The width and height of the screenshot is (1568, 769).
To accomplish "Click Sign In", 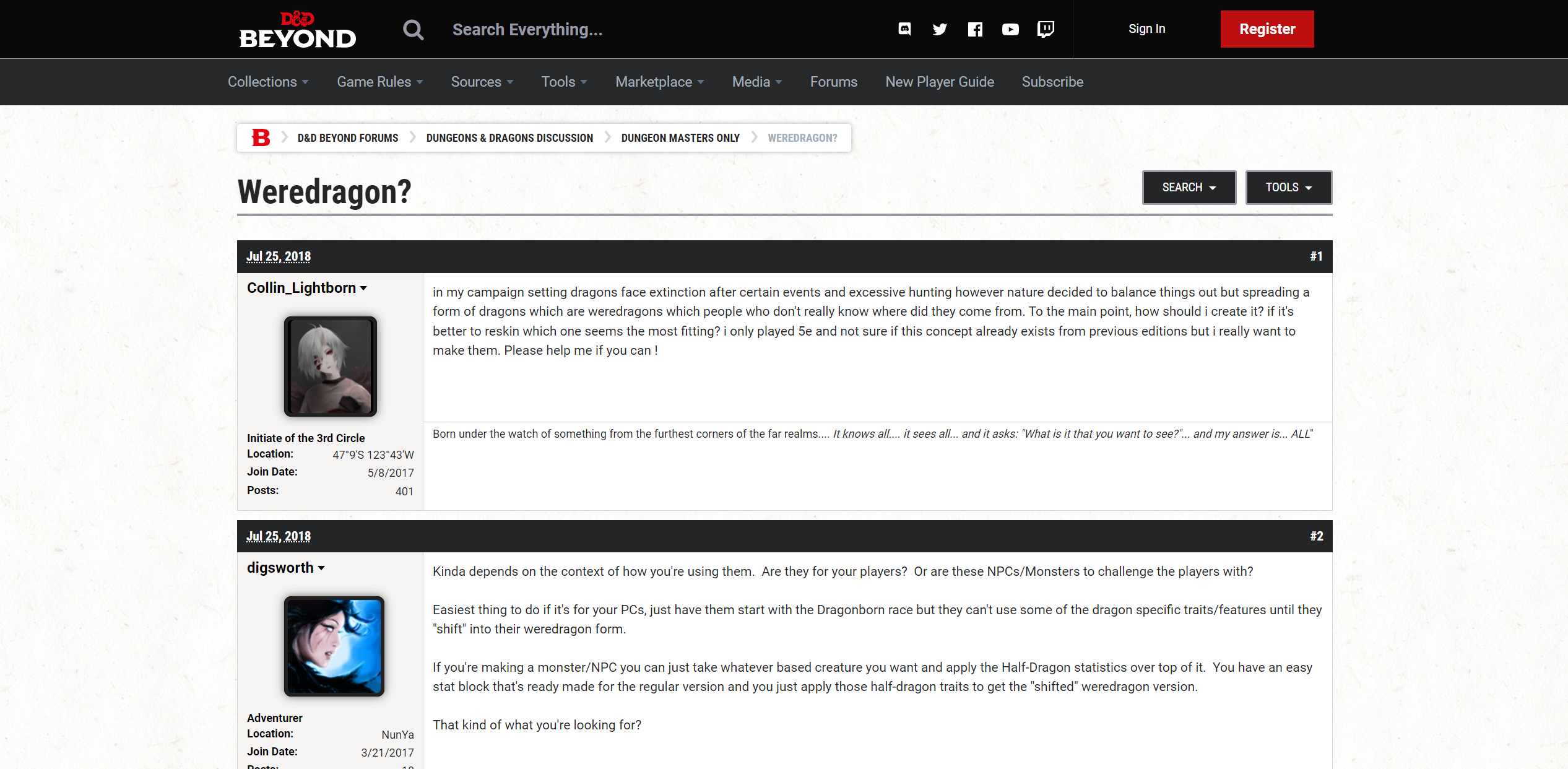I will pyautogui.click(x=1146, y=28).
